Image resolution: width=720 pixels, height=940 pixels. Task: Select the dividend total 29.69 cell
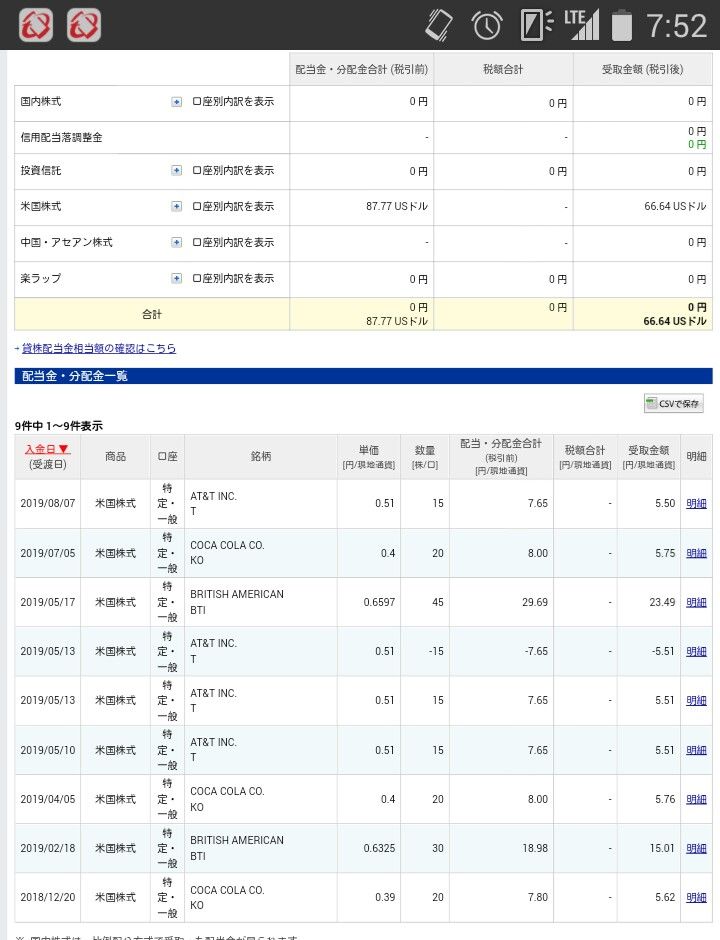[x=501, y=602]
